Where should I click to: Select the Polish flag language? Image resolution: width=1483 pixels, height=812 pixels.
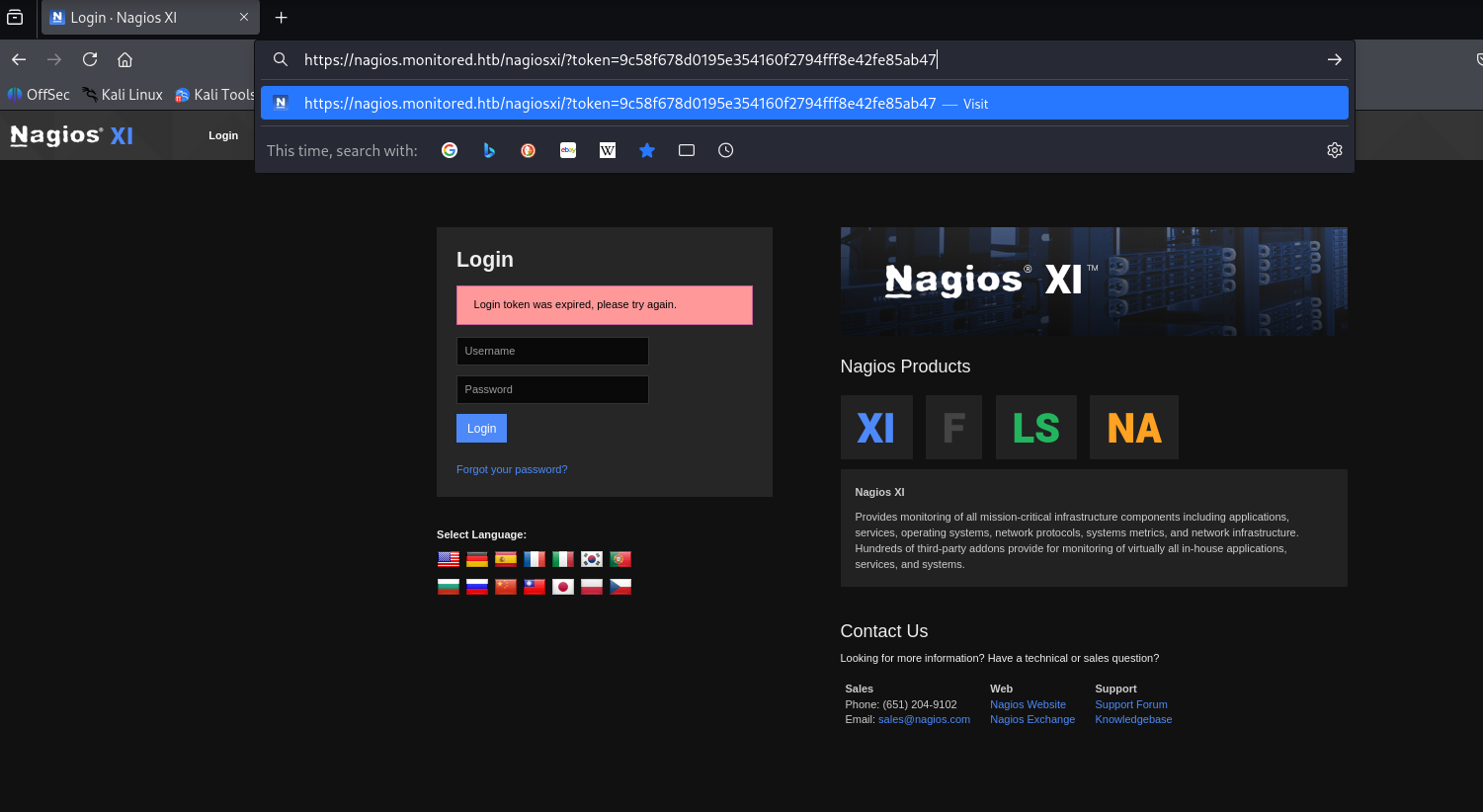coord(592,587)
